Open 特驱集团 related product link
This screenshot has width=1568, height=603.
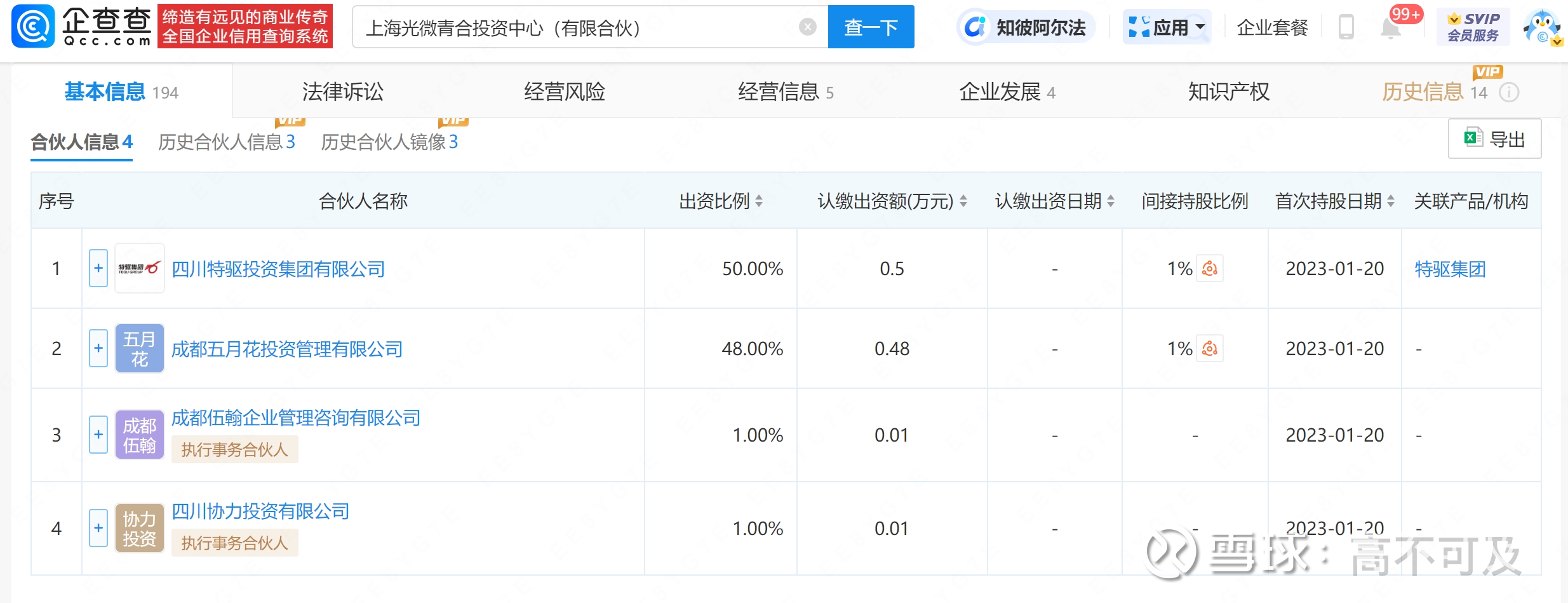click(1451, 269)
